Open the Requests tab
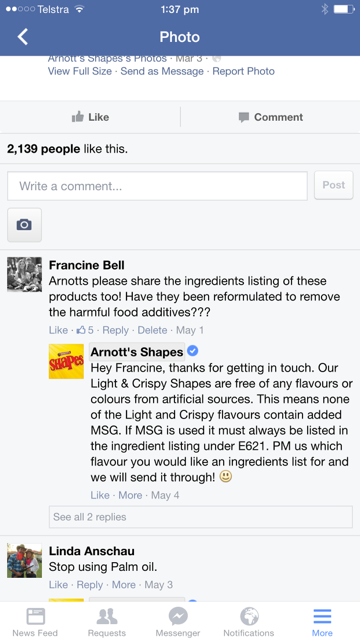This screenshot has width=360, height=640. coord(107,622)
